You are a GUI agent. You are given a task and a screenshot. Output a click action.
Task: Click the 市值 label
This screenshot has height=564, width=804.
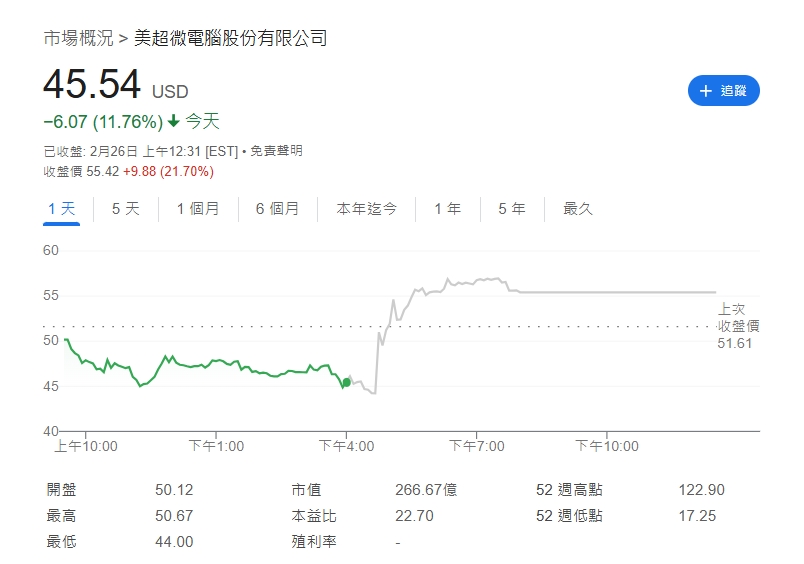pos(306,490)
